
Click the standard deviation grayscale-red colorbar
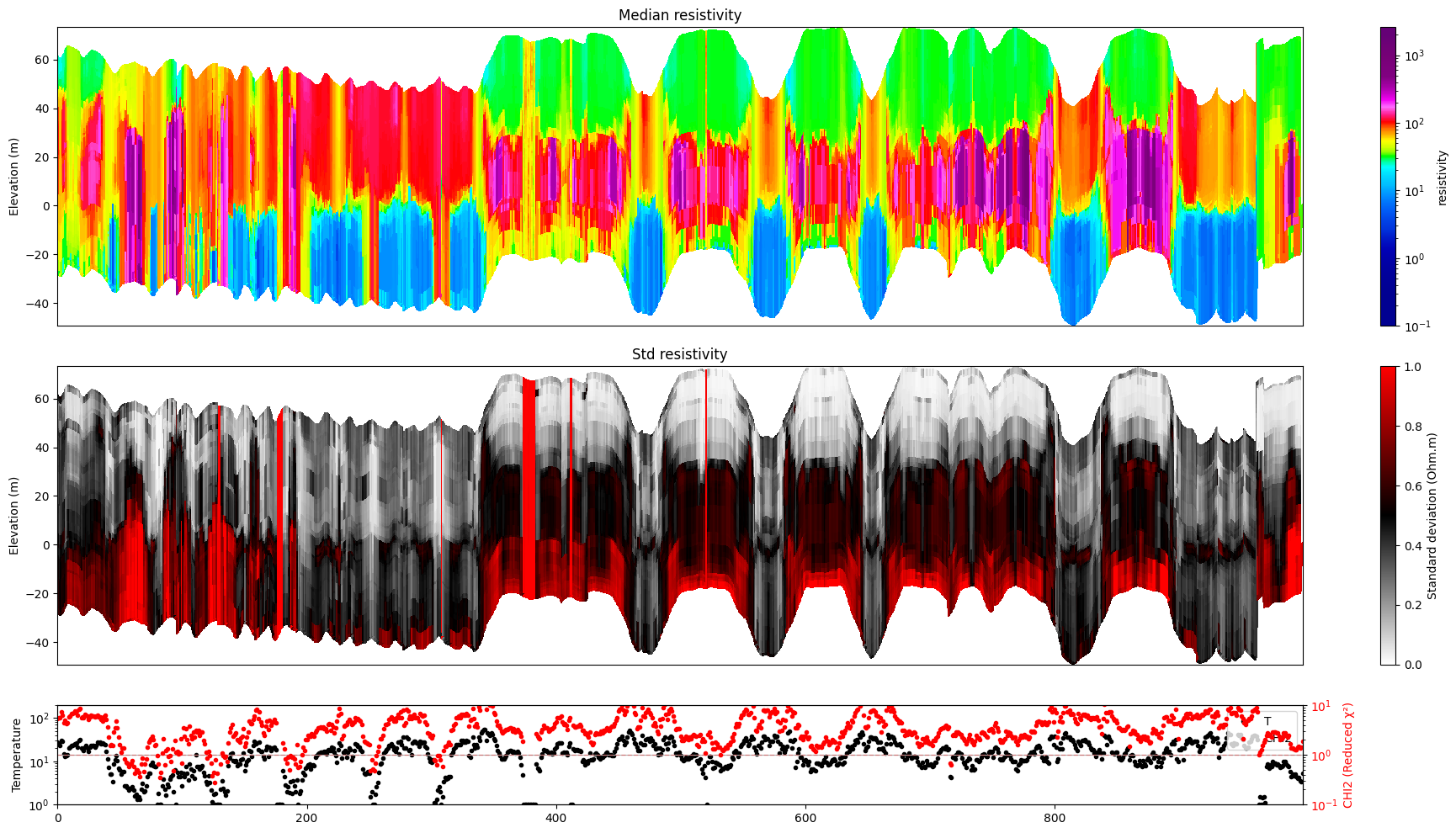point(1388,515)
